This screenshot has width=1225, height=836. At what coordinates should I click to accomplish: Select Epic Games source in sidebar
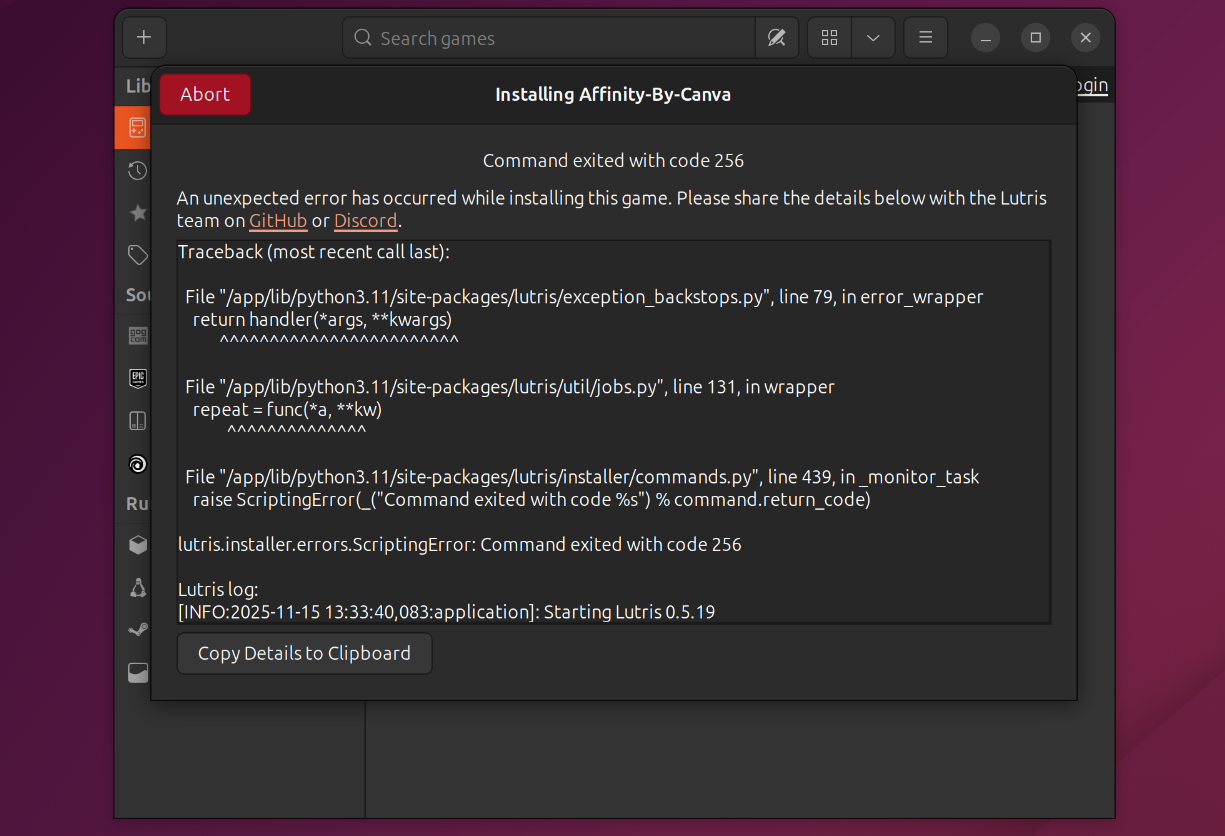click(x=138, y=378)
